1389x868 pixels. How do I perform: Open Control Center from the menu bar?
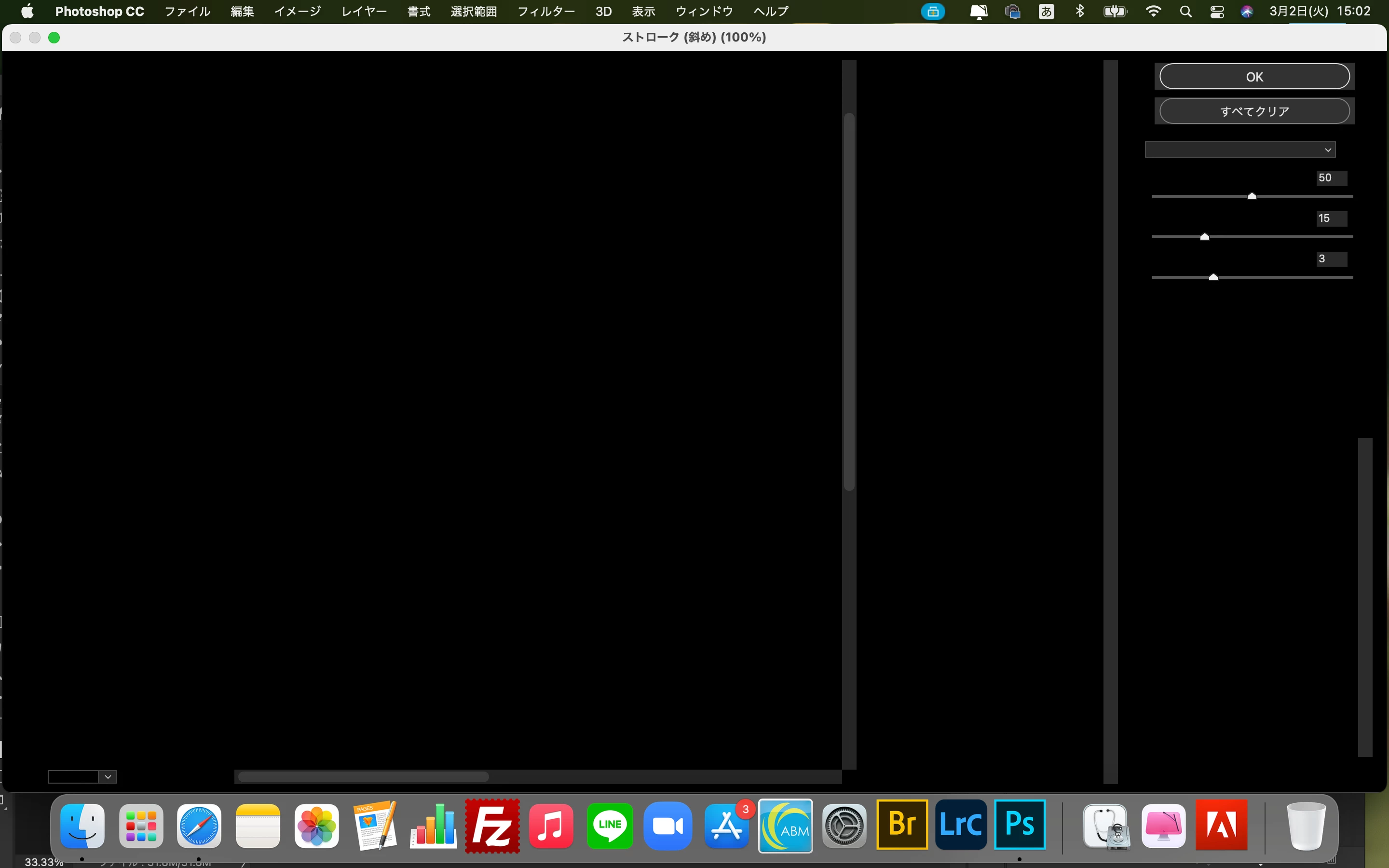pyautogui.click(x=1217, y=12)
